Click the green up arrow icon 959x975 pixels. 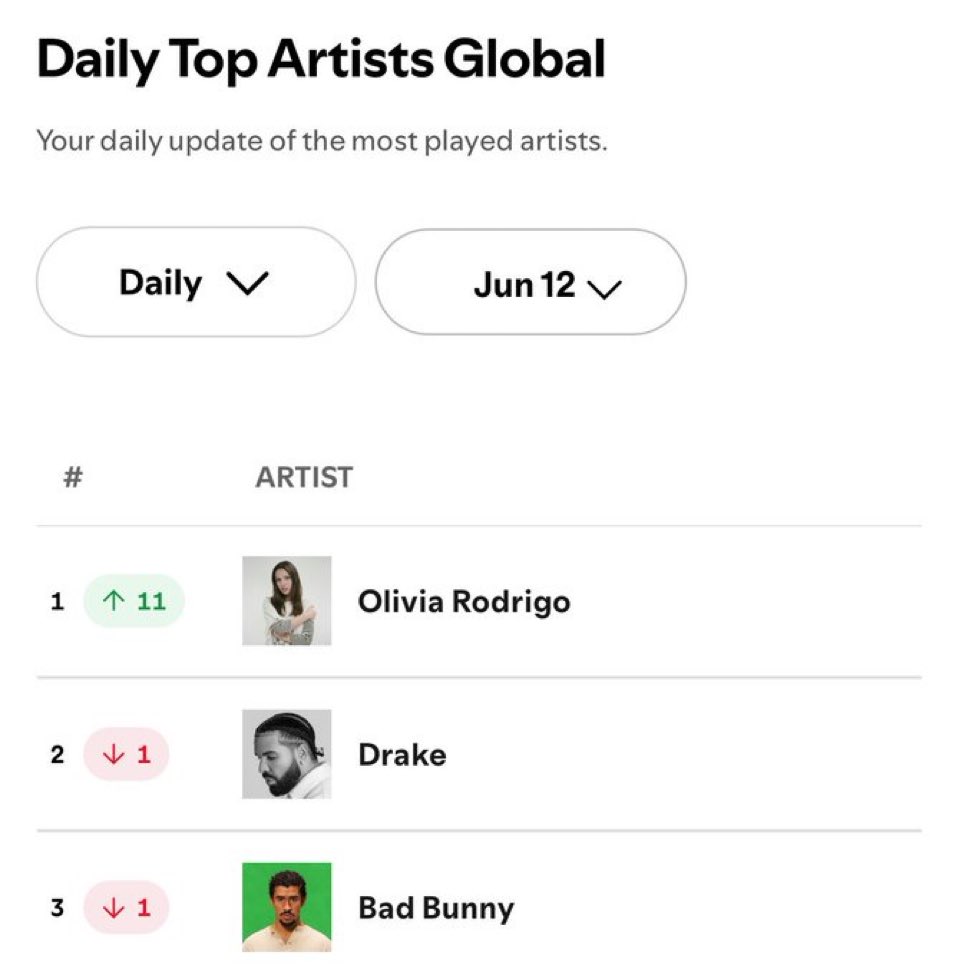tap(114, 601)
